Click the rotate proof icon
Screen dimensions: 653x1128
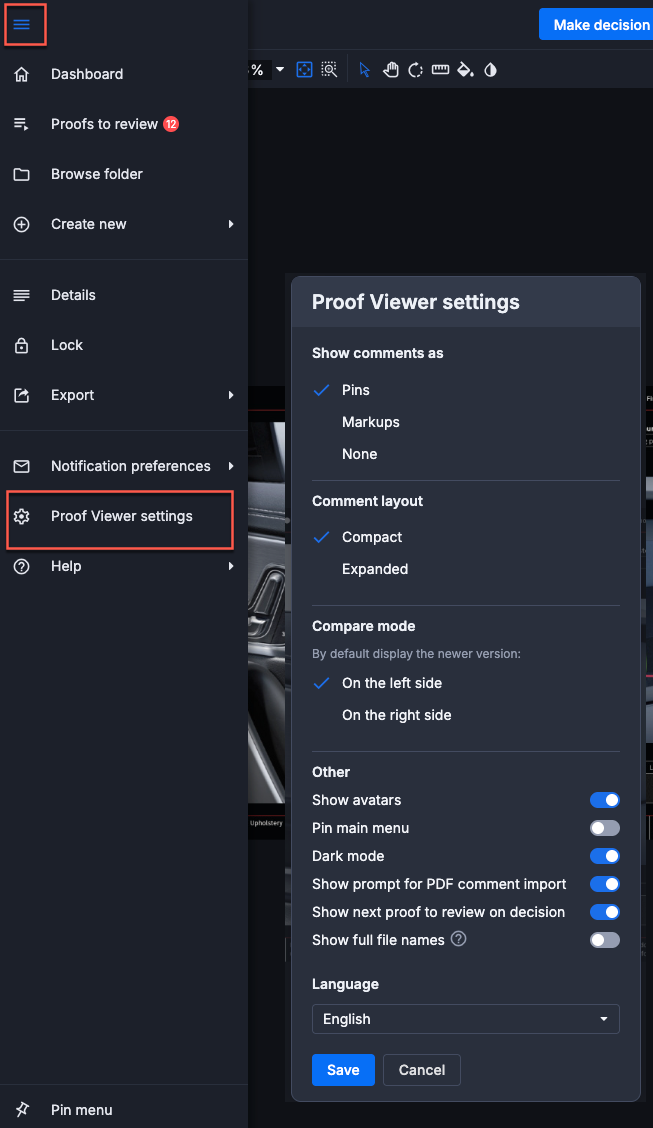pos(415,70)
